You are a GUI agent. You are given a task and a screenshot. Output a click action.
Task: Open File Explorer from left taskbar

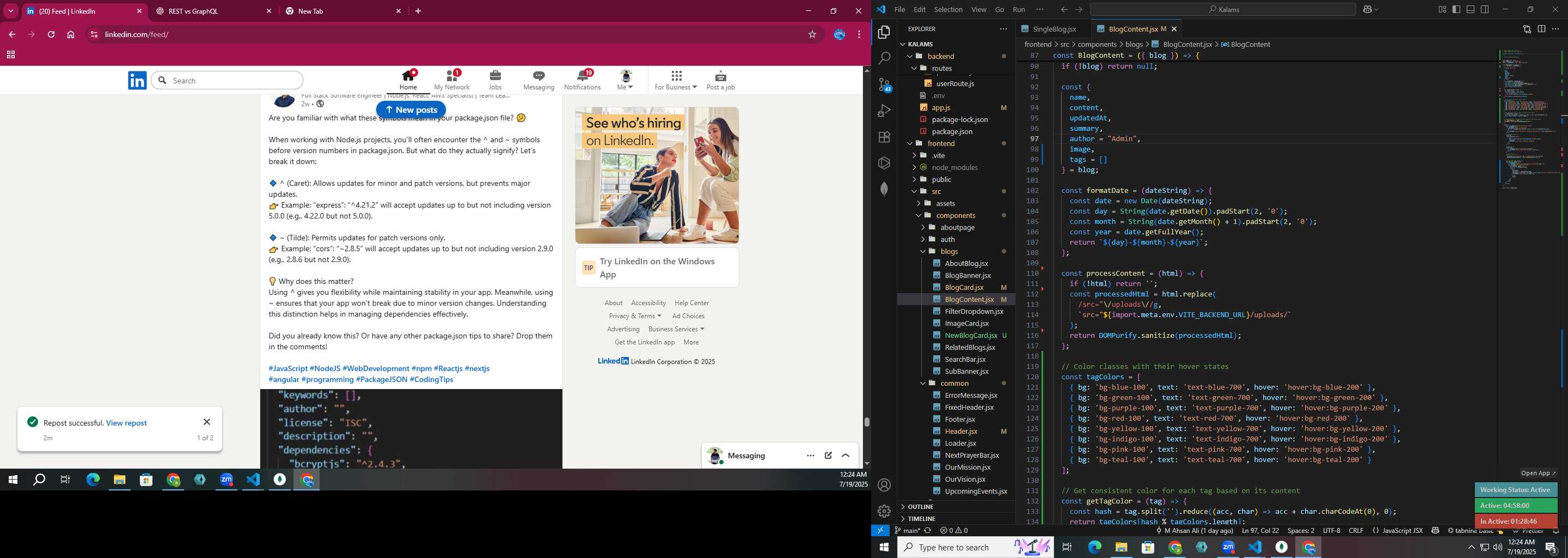coord(119,480)
